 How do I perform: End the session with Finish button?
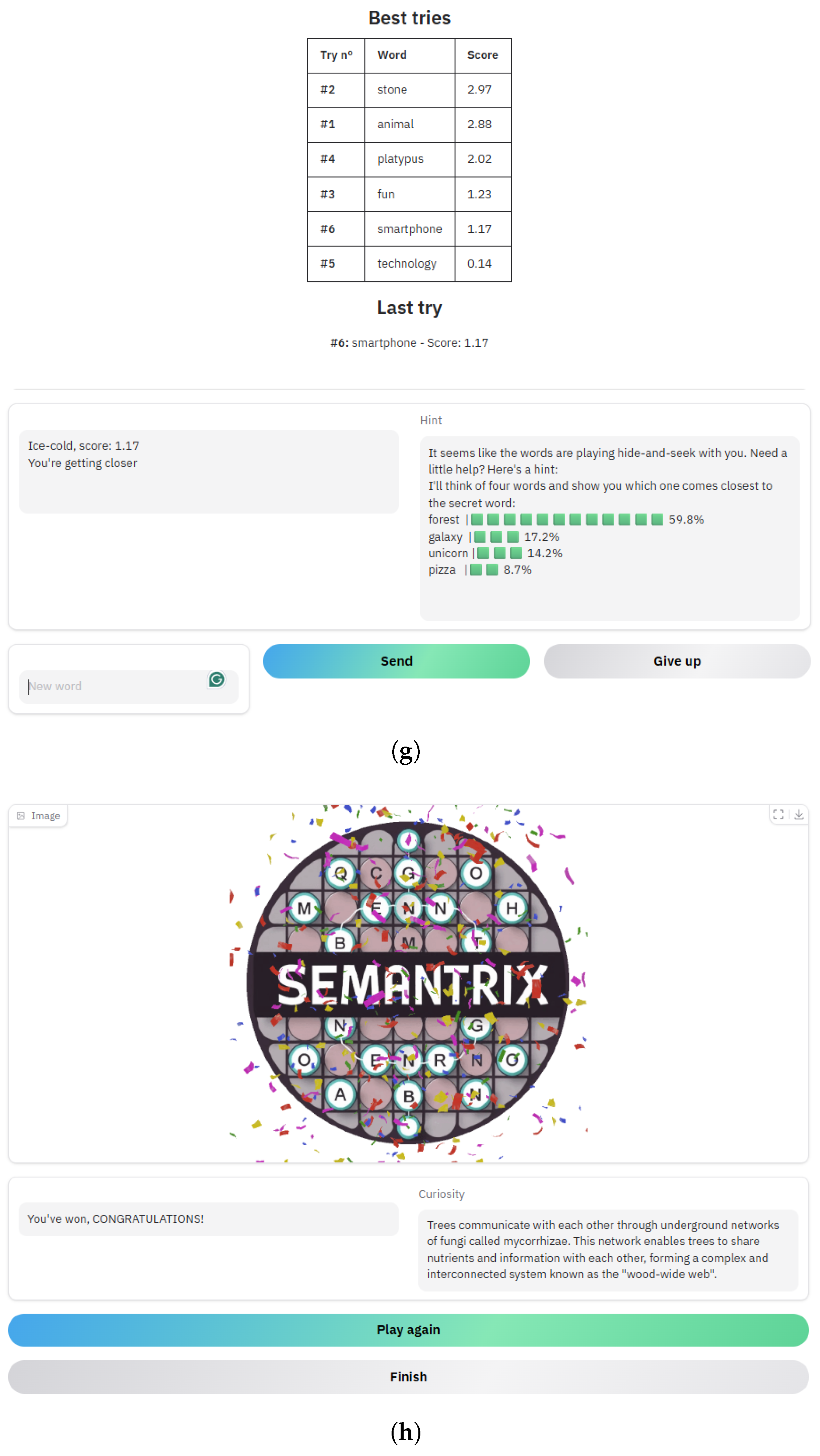click(408, 1376)
